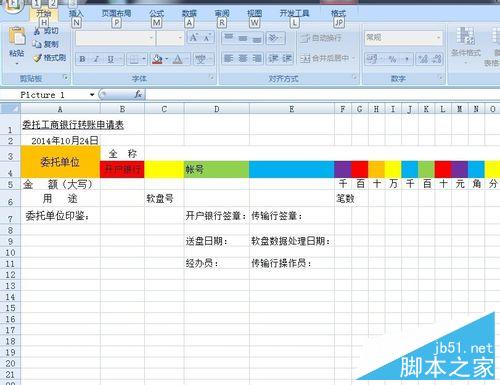Click the select-all corner button
The height and width of the screenshot is (385, 500).
10,109
